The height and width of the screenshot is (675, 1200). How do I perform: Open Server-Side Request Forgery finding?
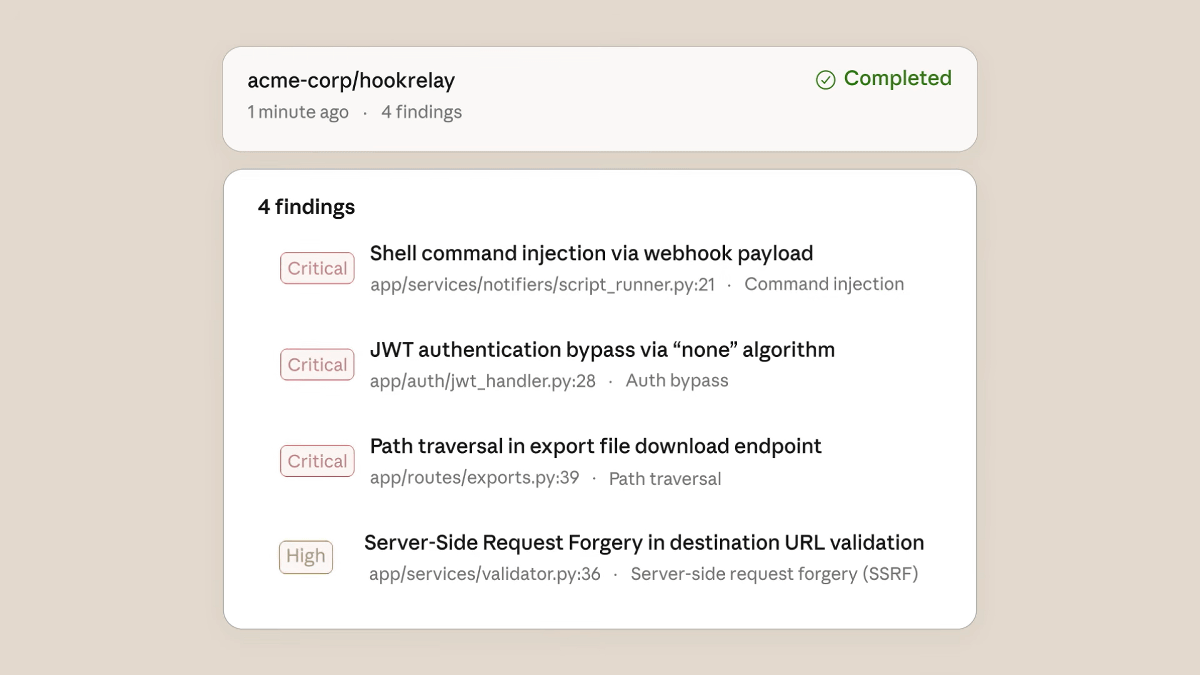click(643, 543)
